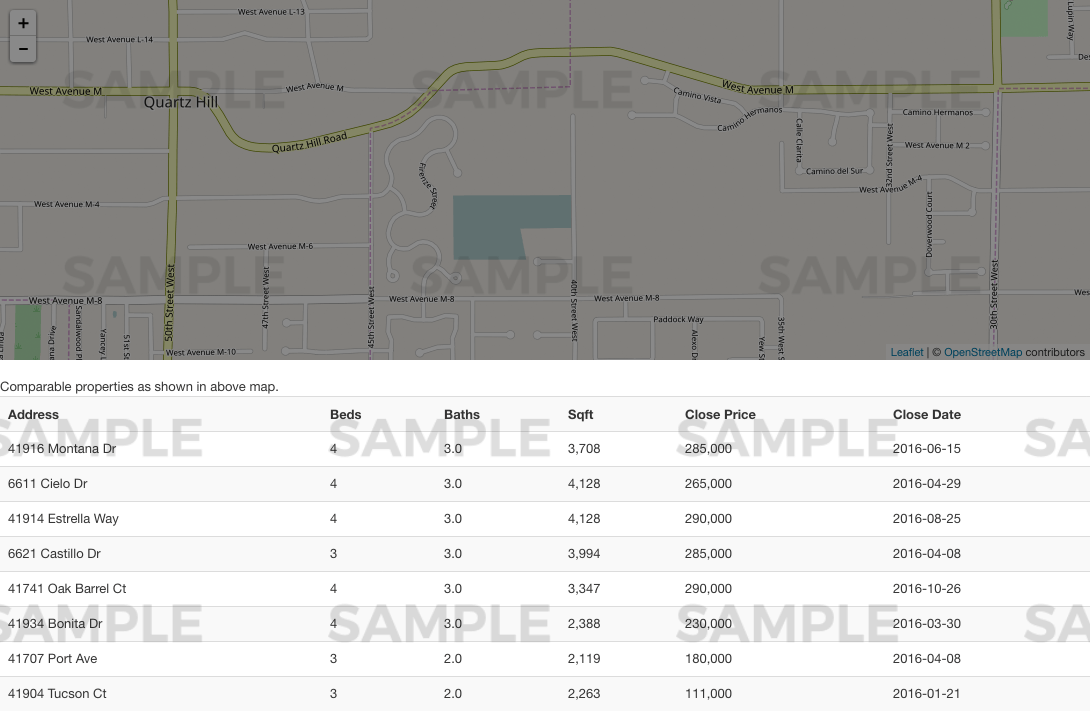Click the Quartz Hill label on map
1090x713 pixels.
180,102
